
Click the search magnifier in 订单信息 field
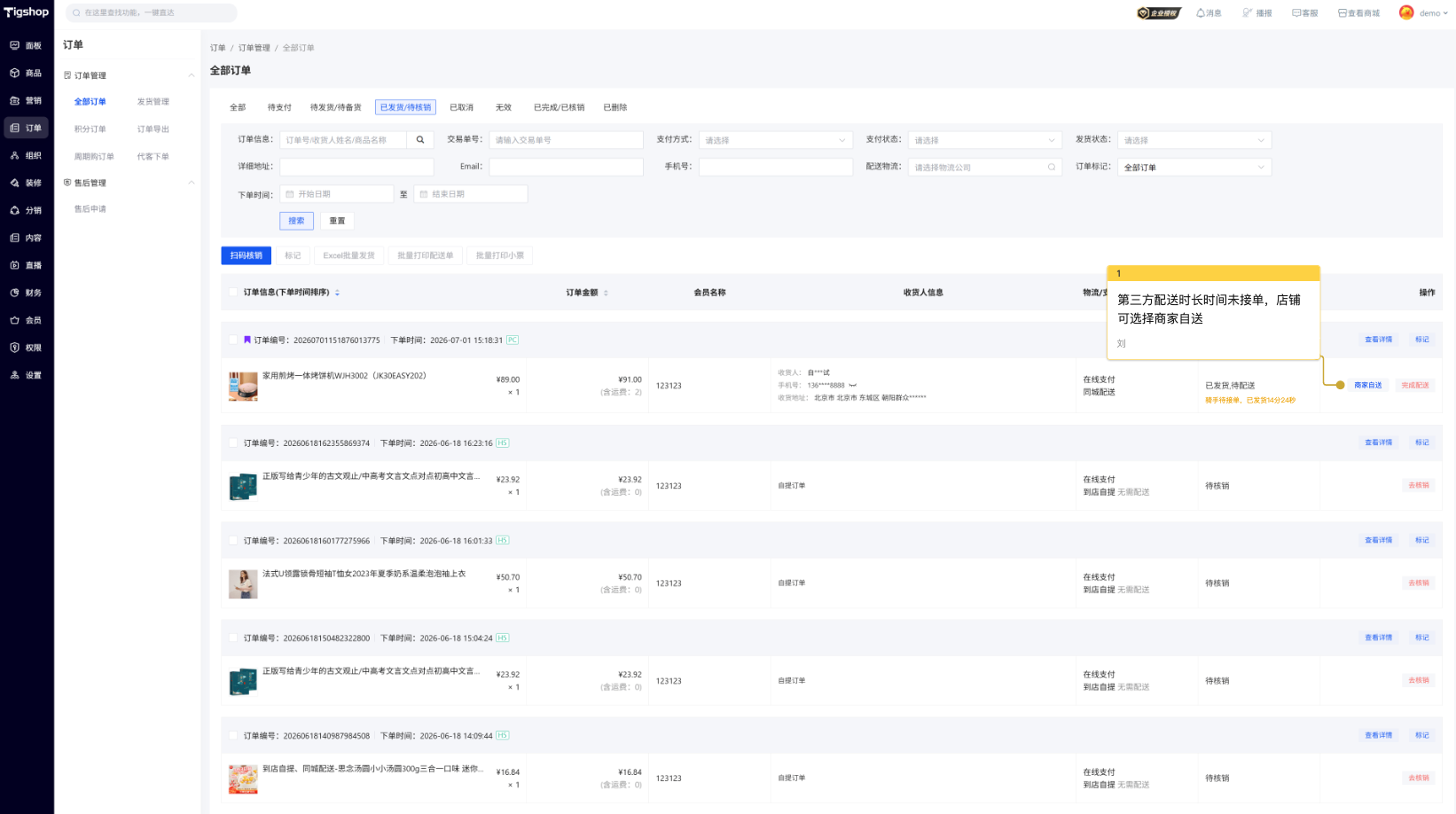pyautogui.click(x=420, y=140)
